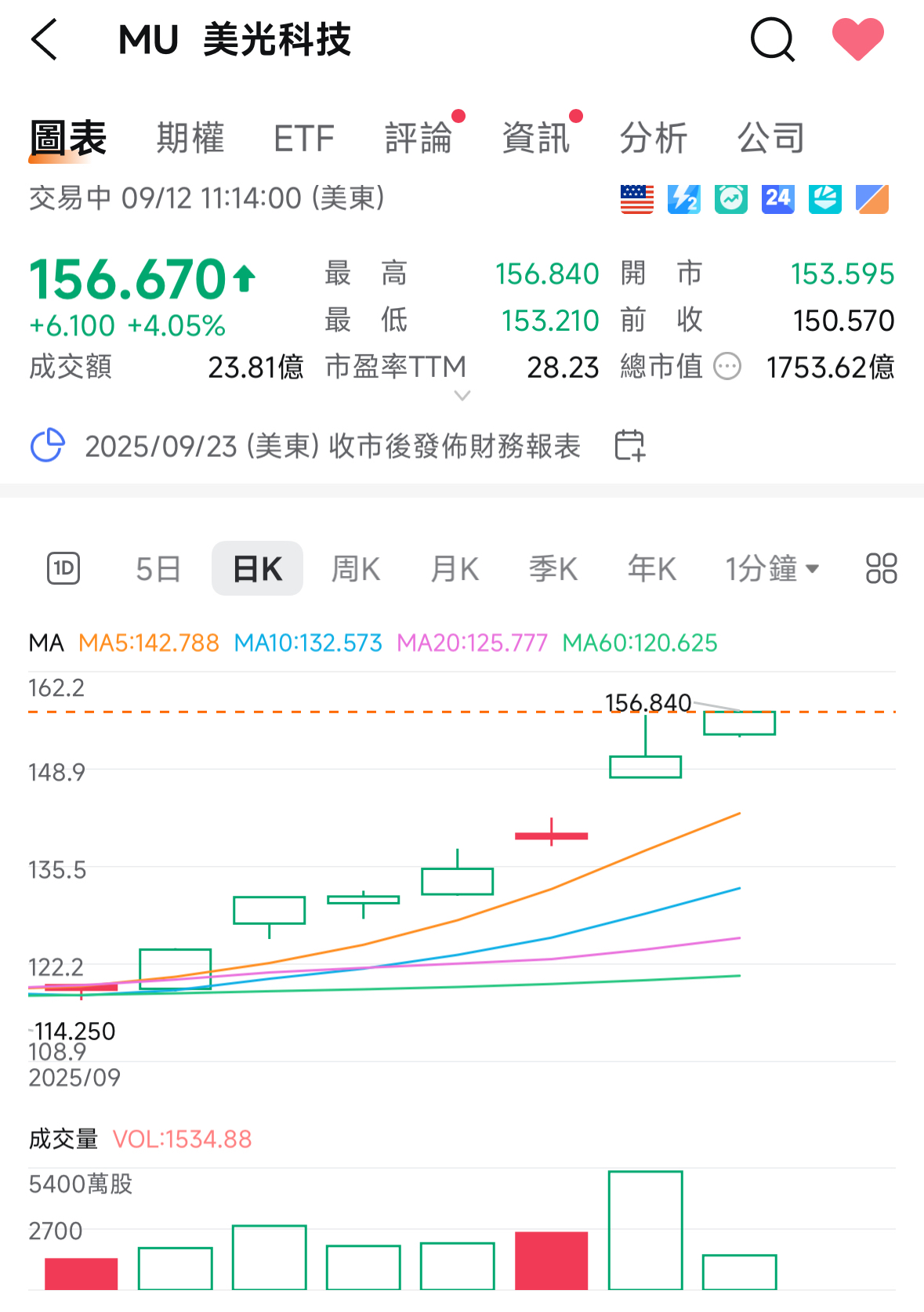This screenshot has width=924, height=1312.
Task: Tap the MA10:132.573 value
Action: [x=308, y=643]
